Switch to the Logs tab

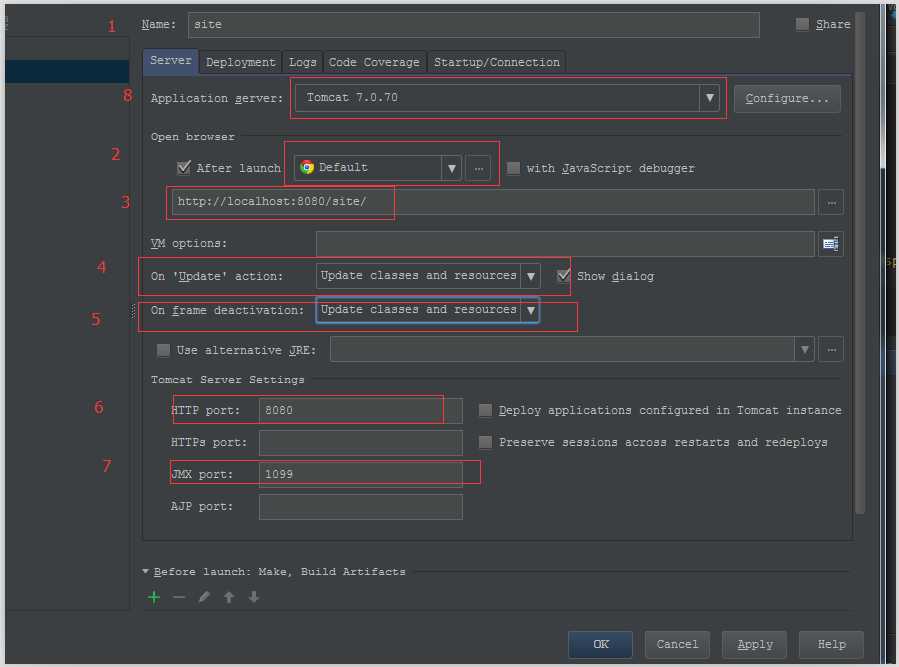pos(302,62)
